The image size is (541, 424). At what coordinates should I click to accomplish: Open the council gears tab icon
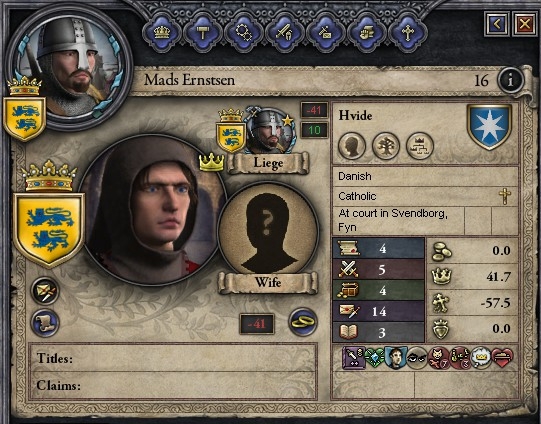click(x=244, y=33)
